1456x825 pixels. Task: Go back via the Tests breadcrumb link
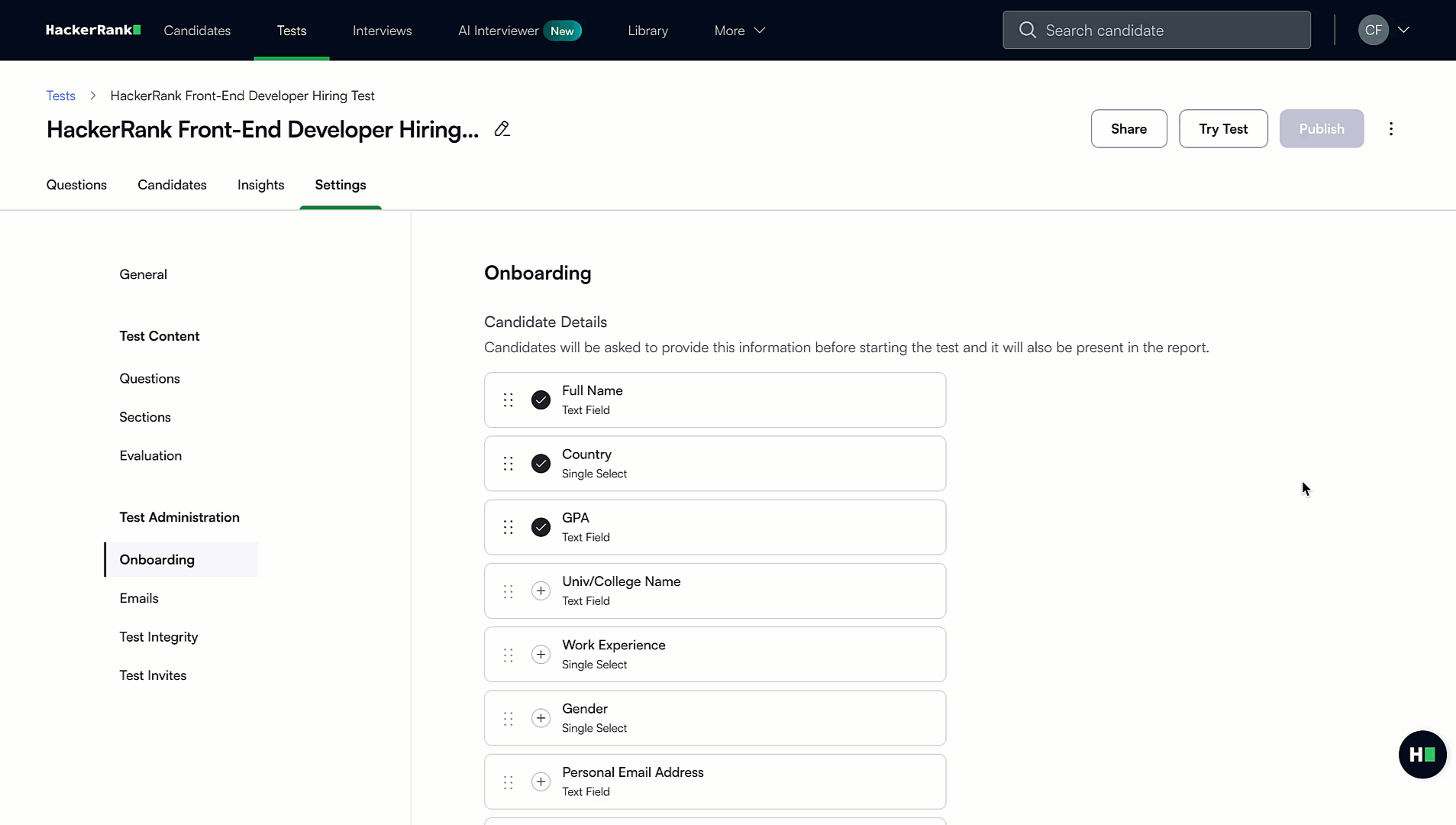point(61,95)
